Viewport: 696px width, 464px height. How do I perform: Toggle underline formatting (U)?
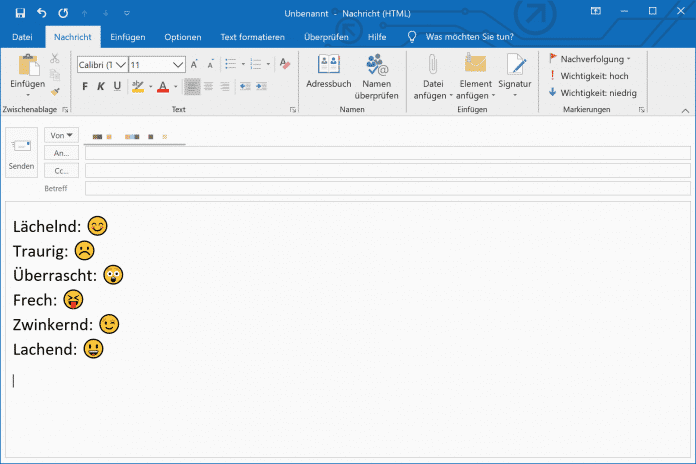(117, 86)
